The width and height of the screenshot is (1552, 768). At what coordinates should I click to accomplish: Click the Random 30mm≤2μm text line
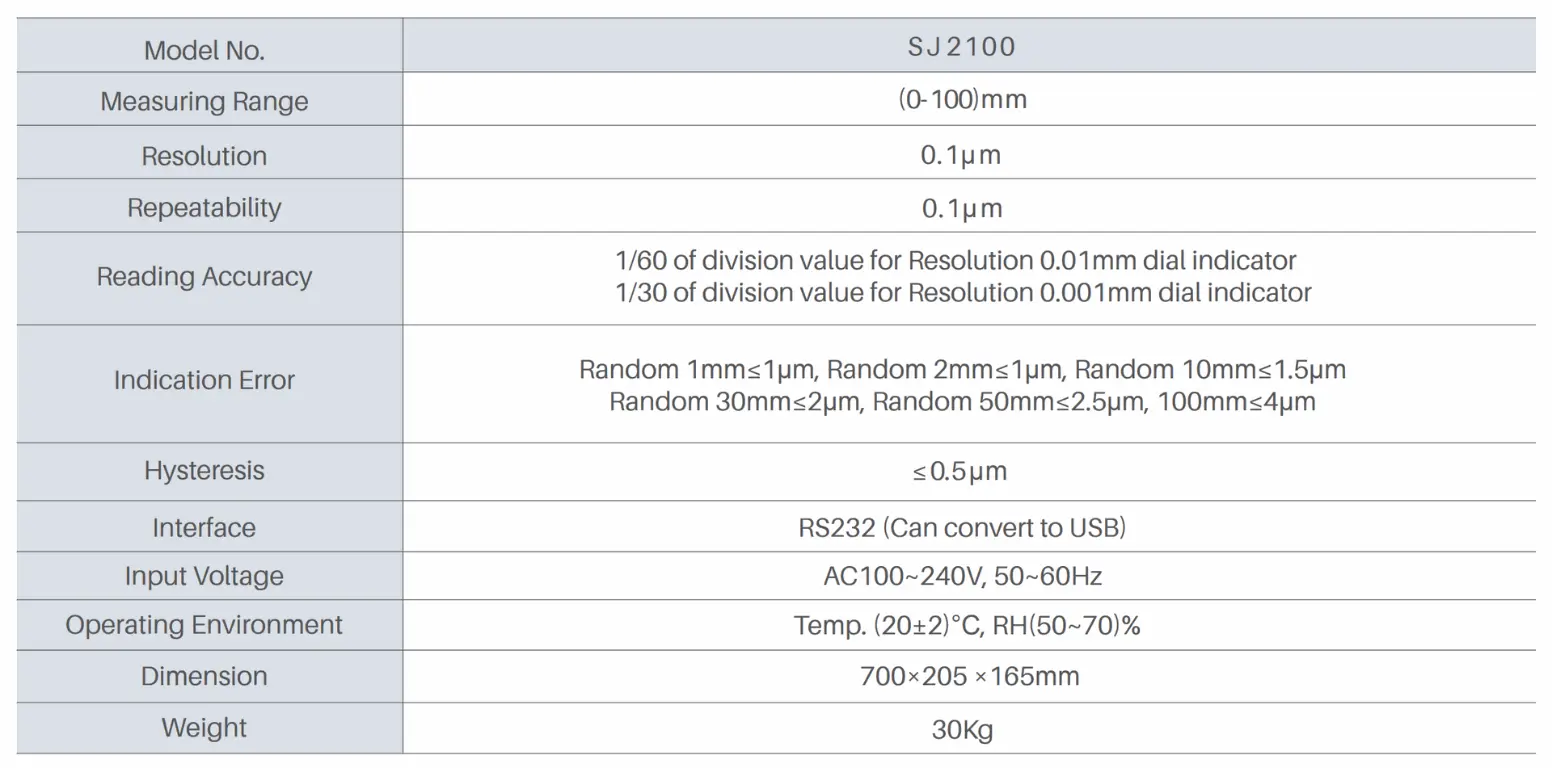[962, 402]
